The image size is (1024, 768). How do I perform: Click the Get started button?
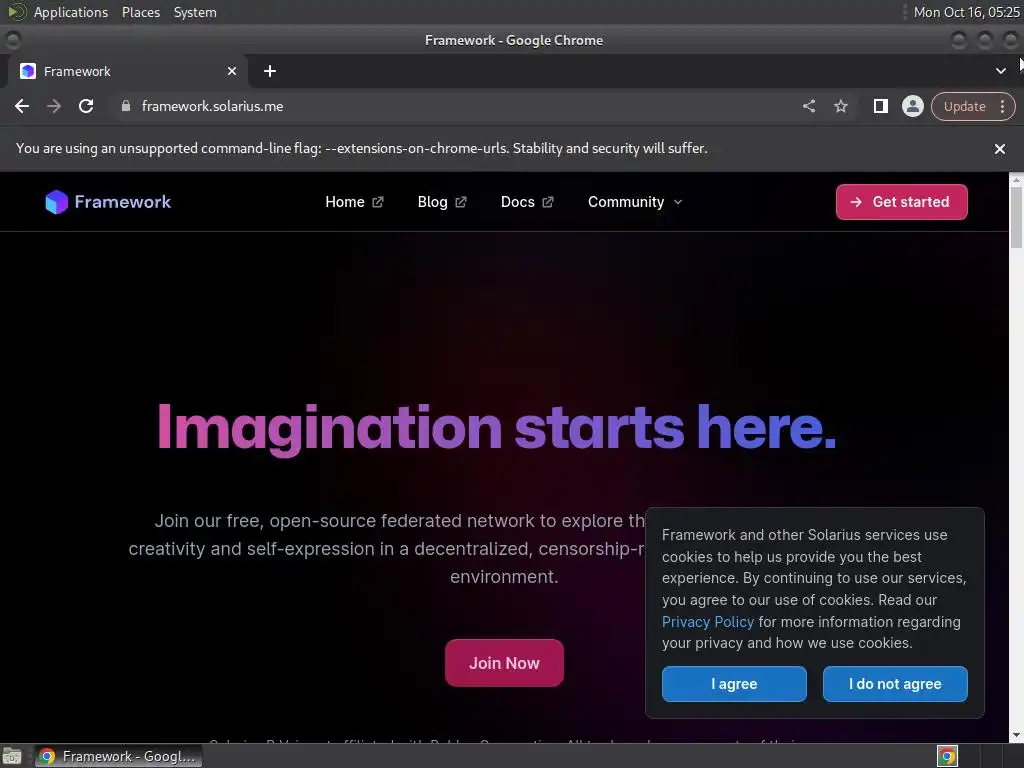901,202
